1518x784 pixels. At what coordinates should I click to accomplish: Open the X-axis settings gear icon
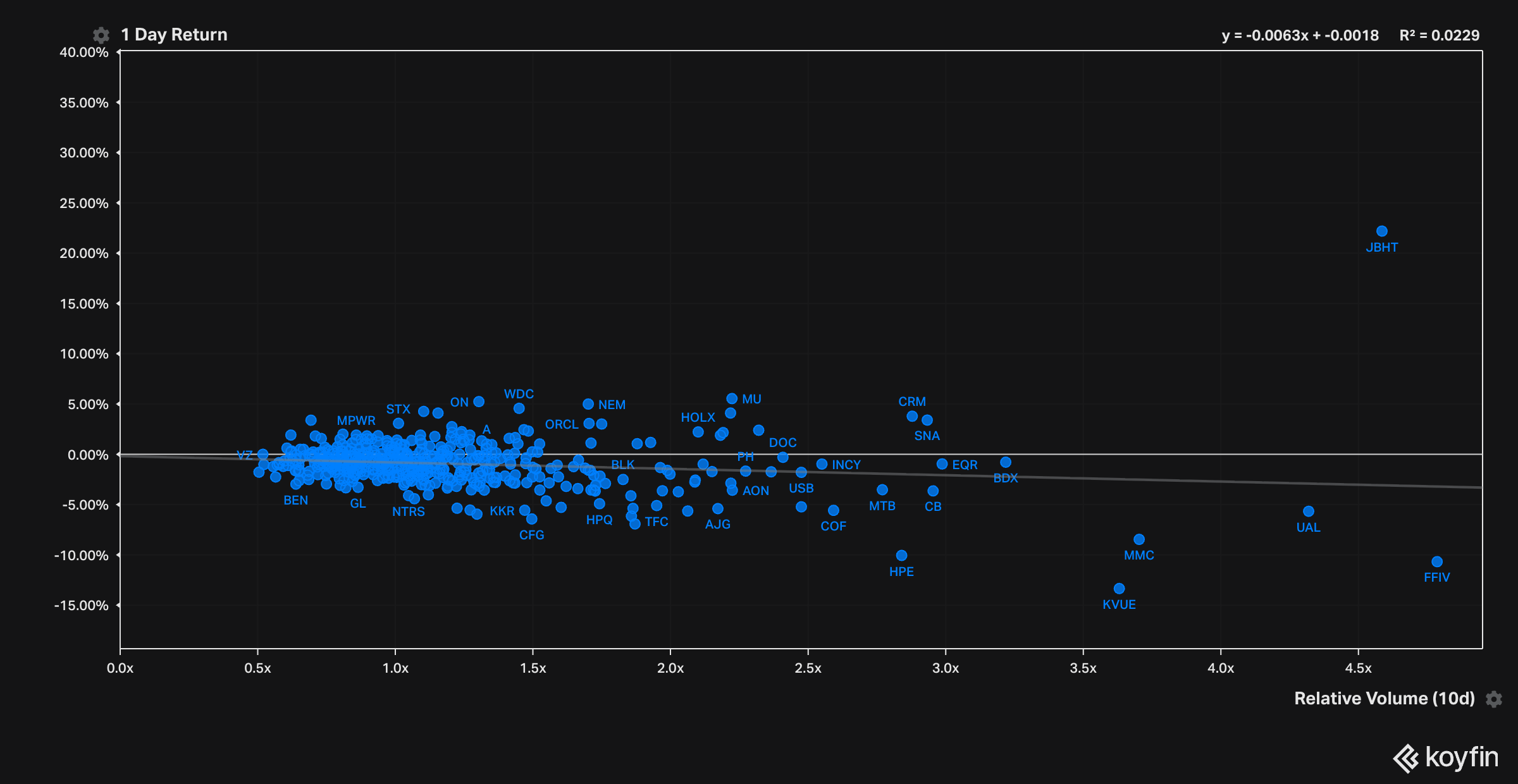1494,699
